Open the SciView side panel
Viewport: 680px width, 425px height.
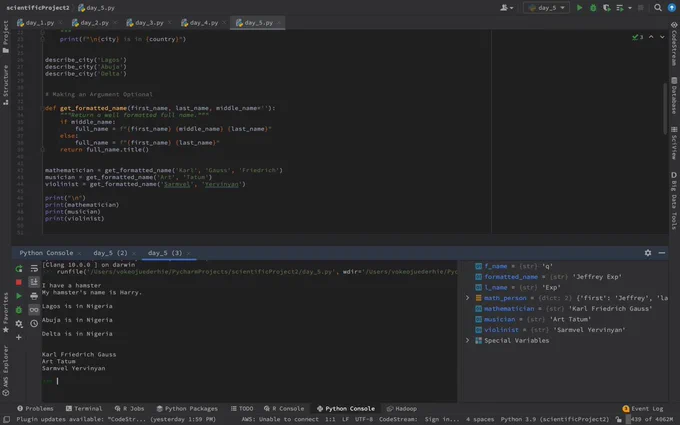click(674, 143)
